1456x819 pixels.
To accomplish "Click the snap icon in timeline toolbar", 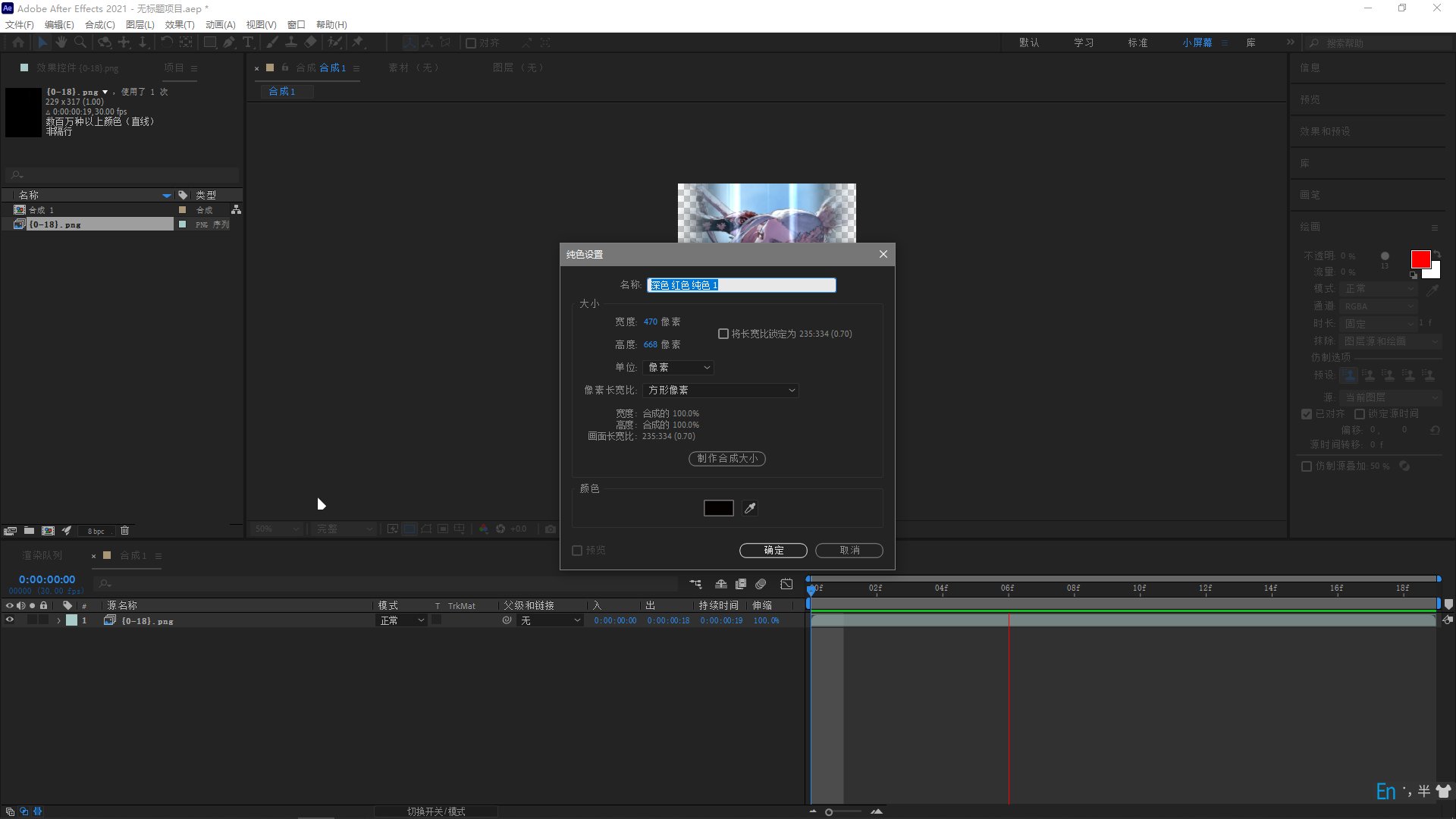I will coord(720,583).
